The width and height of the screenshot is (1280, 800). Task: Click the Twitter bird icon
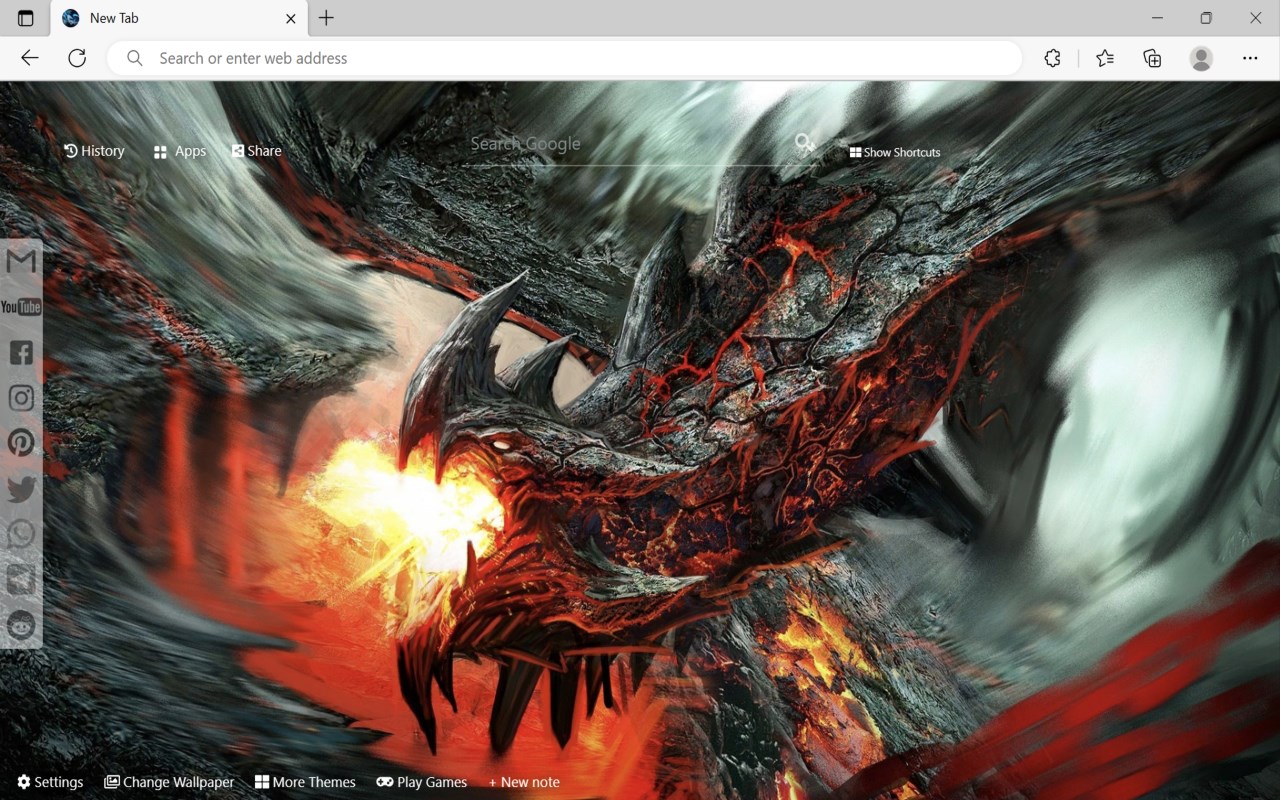[x=21, y=489]
